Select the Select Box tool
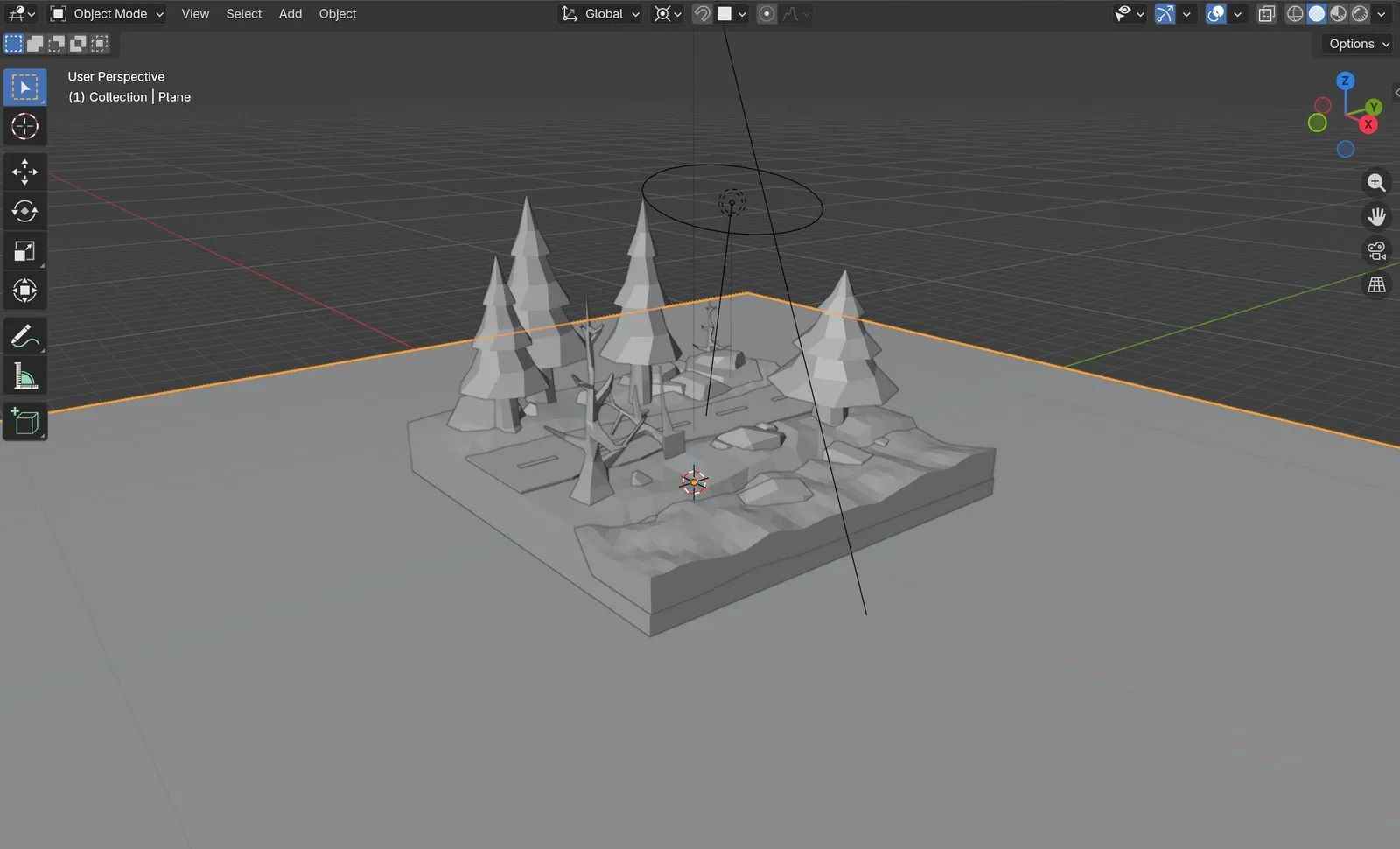 coord(24,88)
